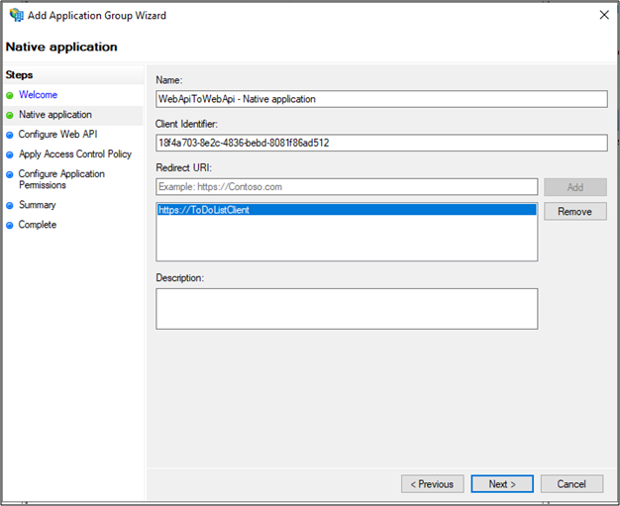Click the green bullet beside Welcome step
Viewport: 620px width, 506px height.
click(10, 95)
